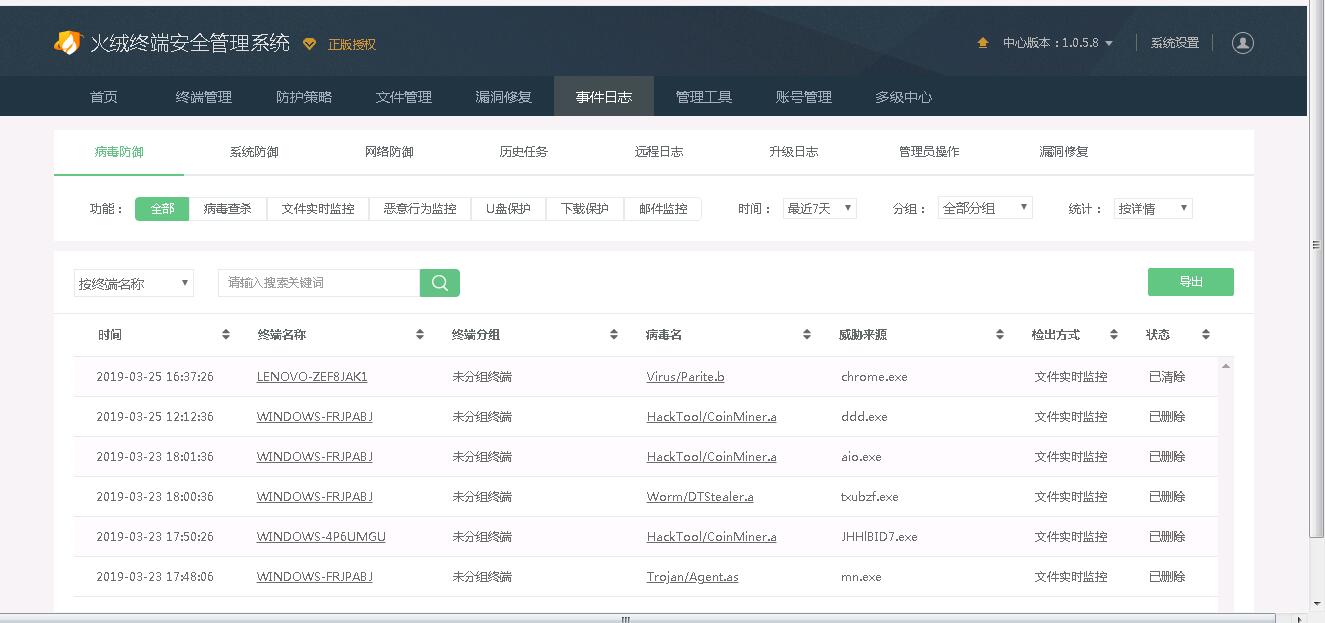Open the user account avatar icon
The width and height of the screenshot is (1325, 623).
tap(1242, 43)
